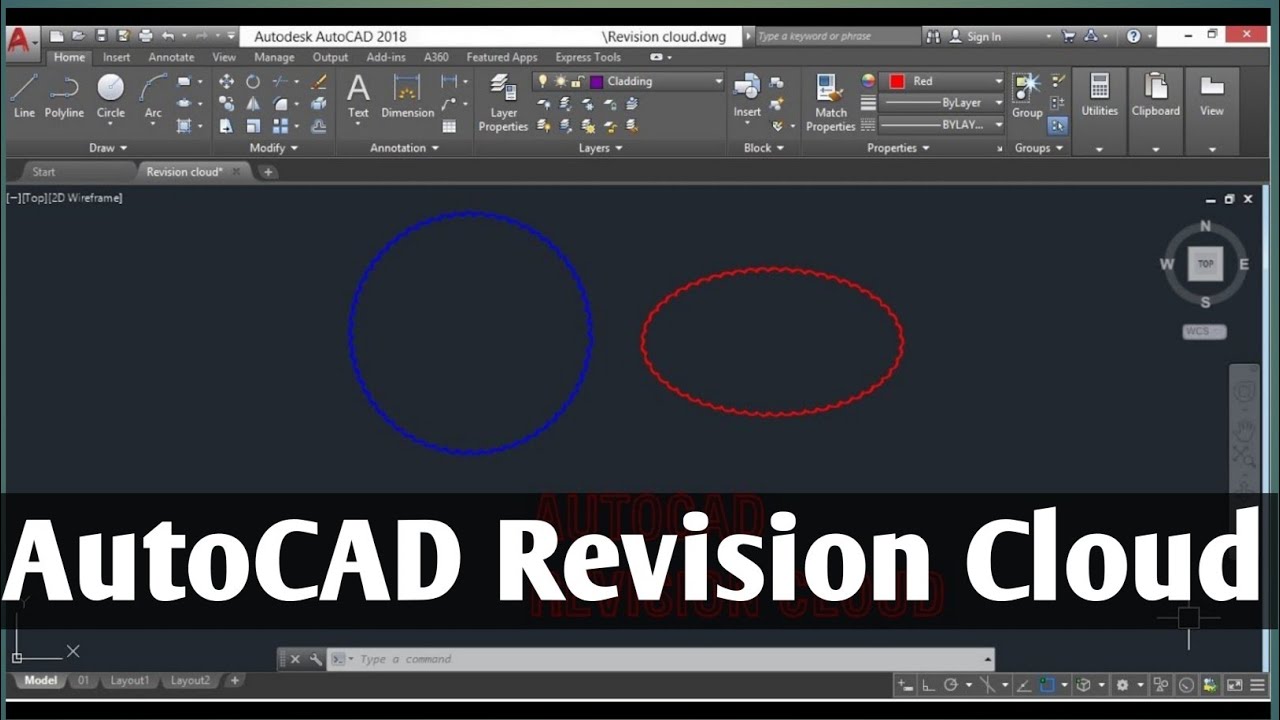This screenshot has width=1280, height=720.
Task: Click the Rotate tool in Modify panel
Action: (253, 82)
